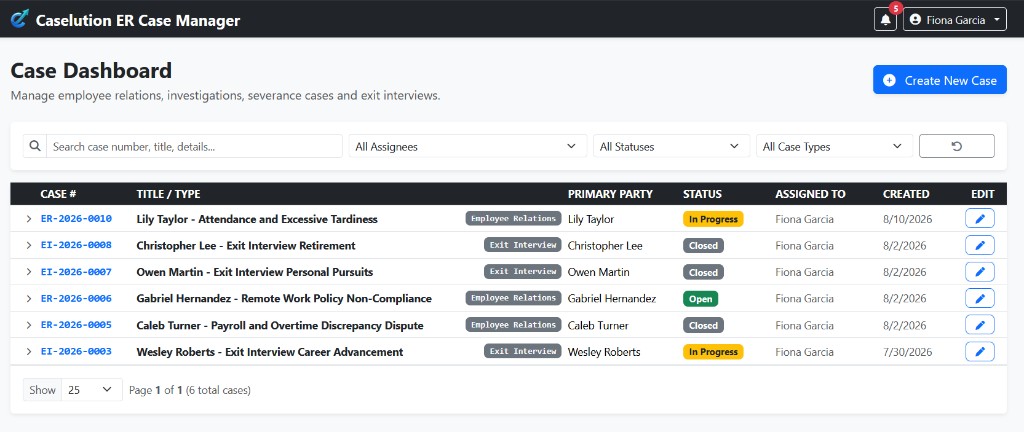The width and height of the screenshot is (1024, 432).
Task: Expand the EI-2026-0008 case row
Action: (29, 245)
